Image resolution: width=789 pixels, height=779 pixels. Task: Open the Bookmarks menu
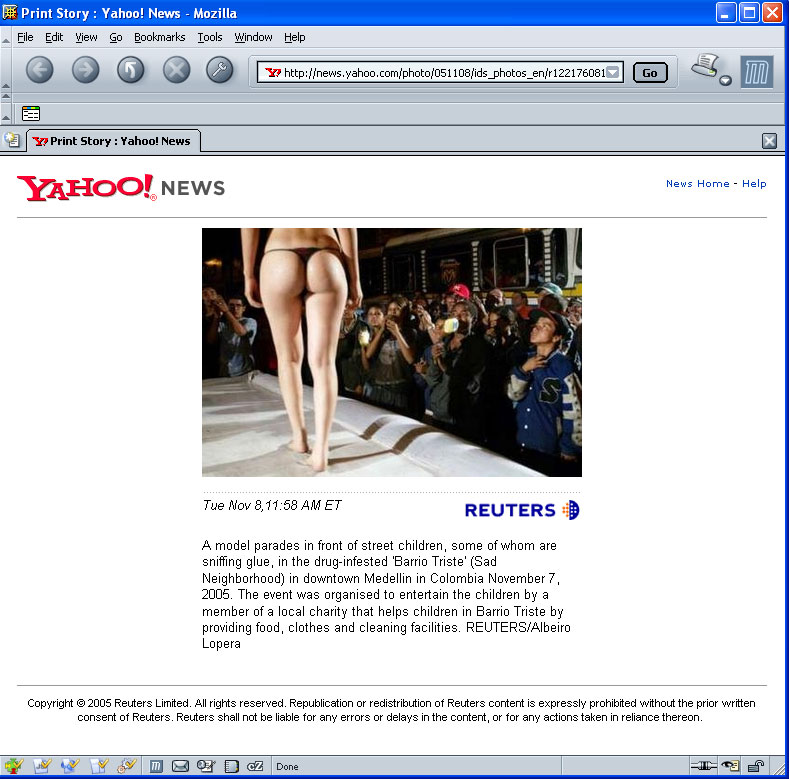point(160,37)
